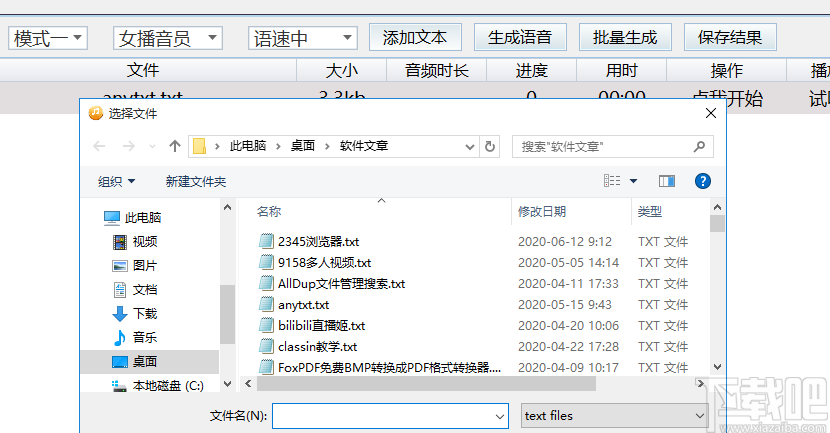Click the 用时 column header
830x433 pixels.
pos(621,70)
